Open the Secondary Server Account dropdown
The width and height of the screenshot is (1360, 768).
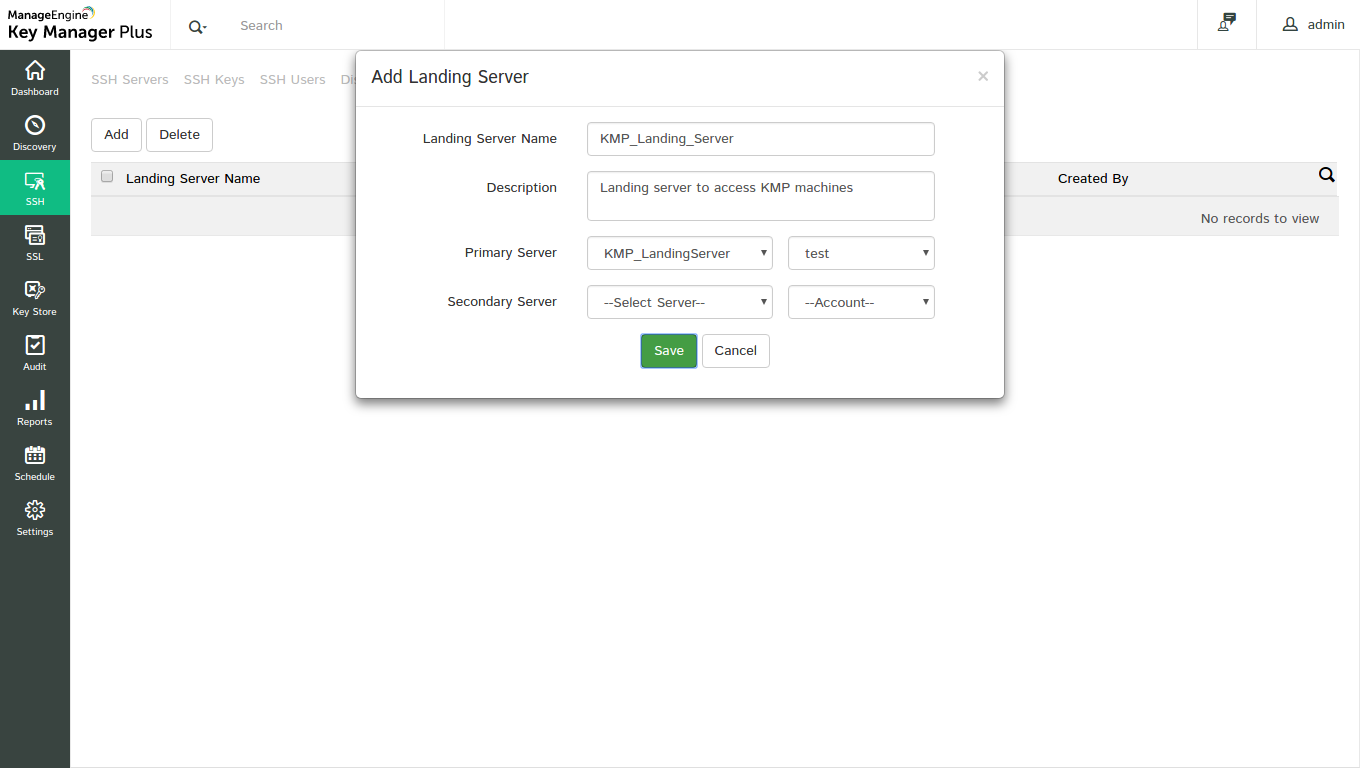click(861, 302)
